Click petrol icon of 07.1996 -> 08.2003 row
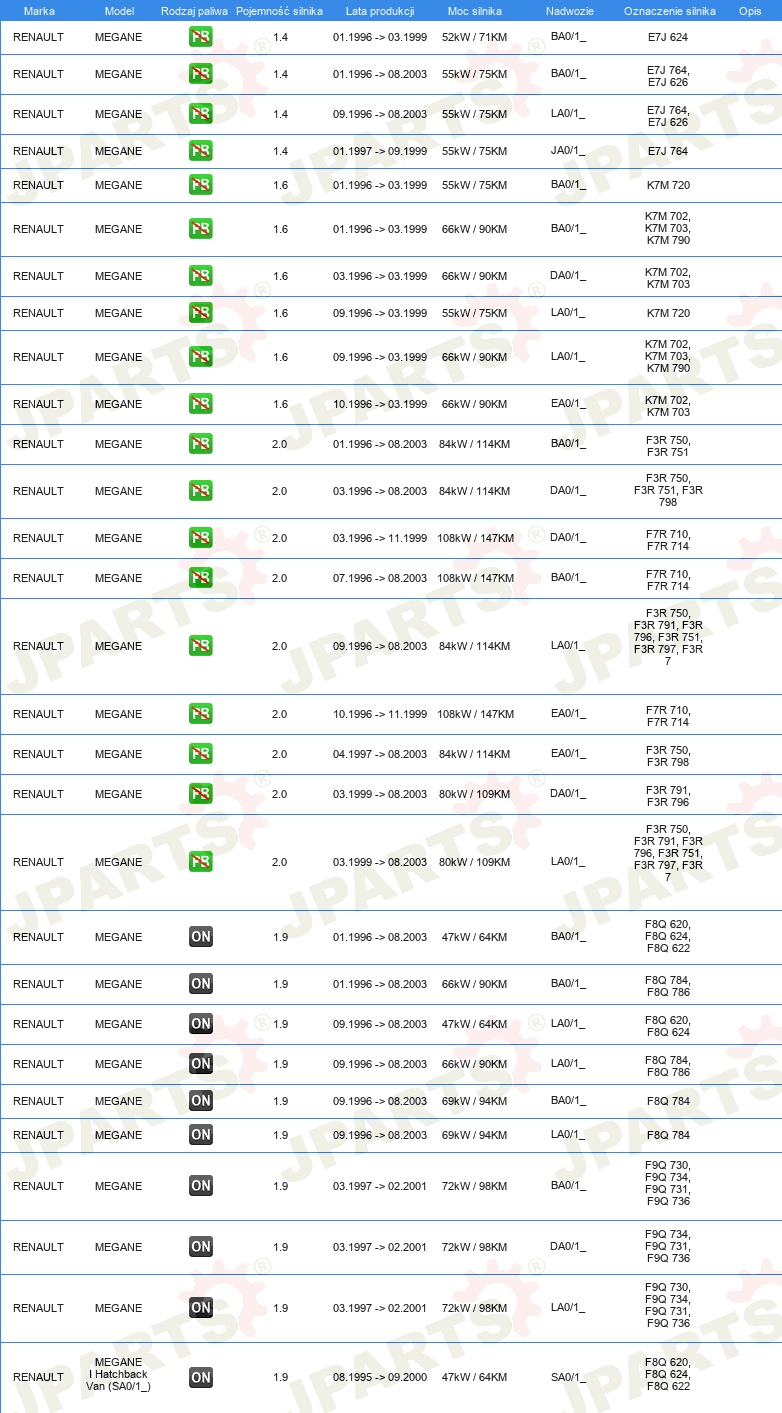Image resolution: width=782 pixels, height=1413 pixels. [201, 578]
